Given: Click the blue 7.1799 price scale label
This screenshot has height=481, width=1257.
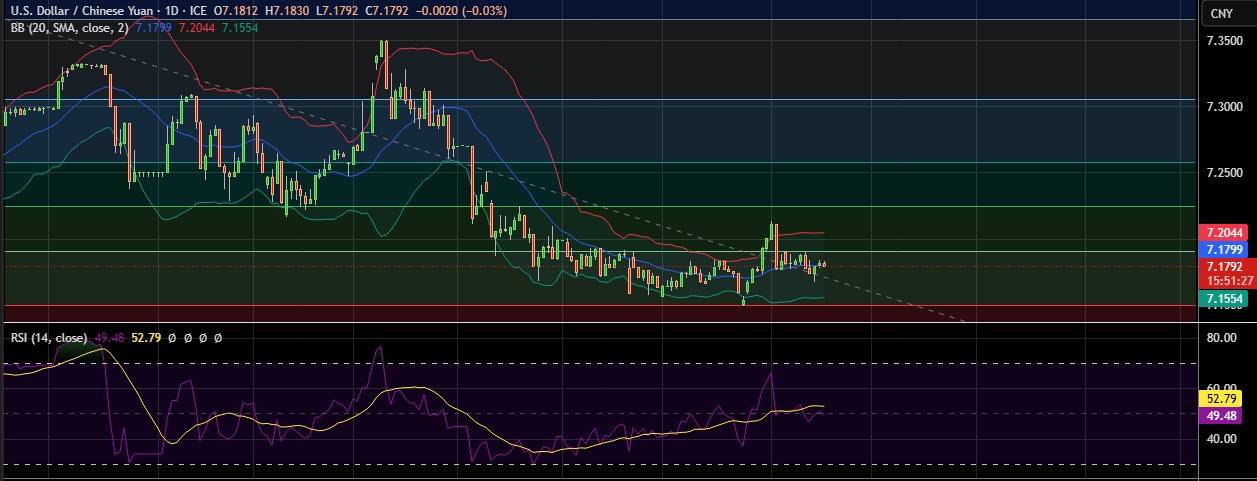Looking at the screenshot, I should [x=1224, y=249].
